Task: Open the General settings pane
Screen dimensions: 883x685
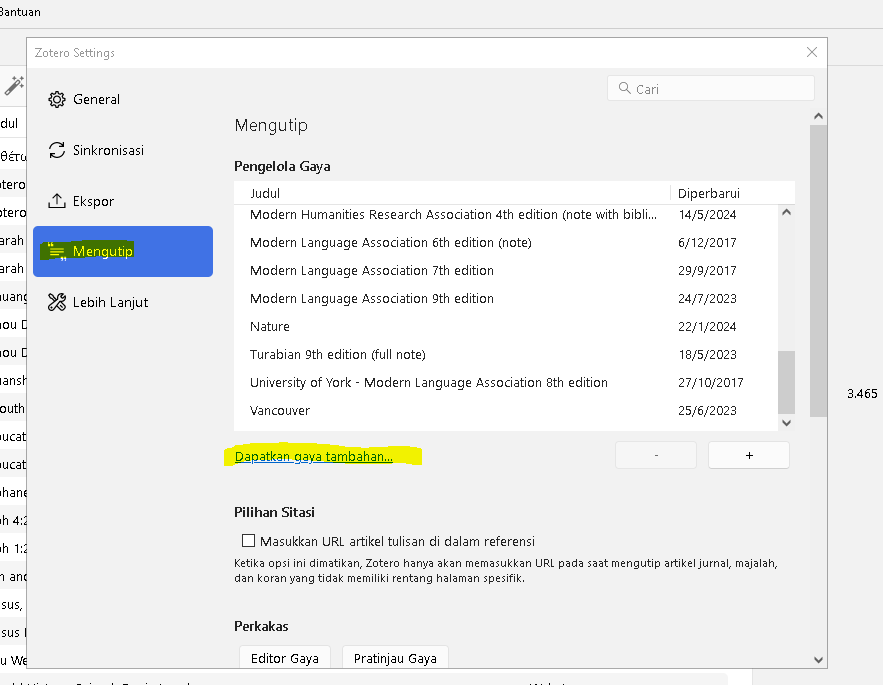Action: 123,99
